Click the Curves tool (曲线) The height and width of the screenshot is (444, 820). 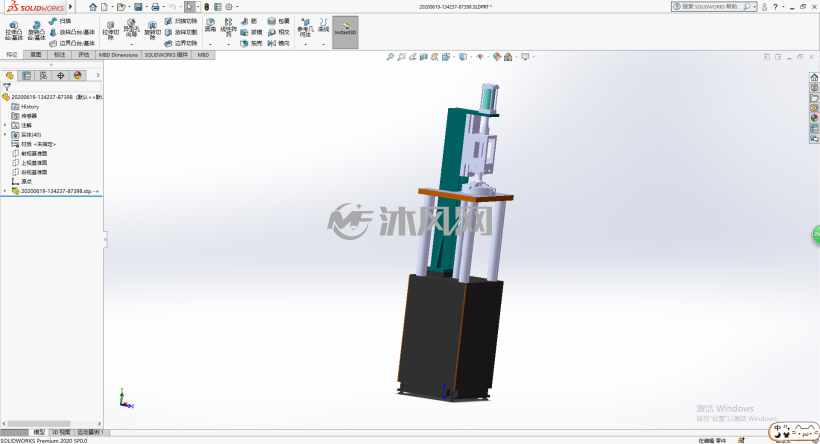[x=324, y=25]
